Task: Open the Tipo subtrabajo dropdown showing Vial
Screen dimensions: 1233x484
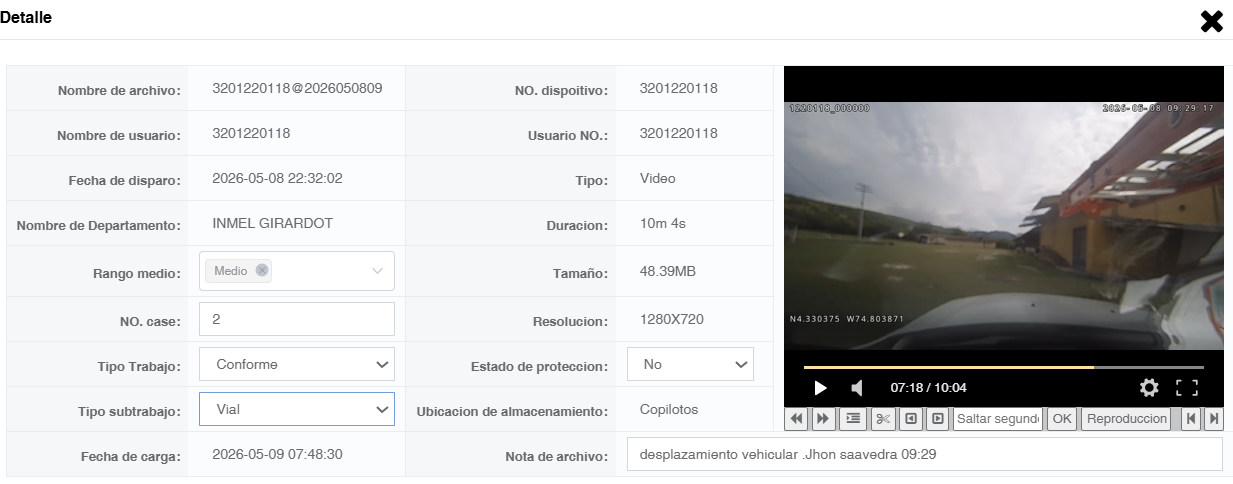Action: click(297, 409)
